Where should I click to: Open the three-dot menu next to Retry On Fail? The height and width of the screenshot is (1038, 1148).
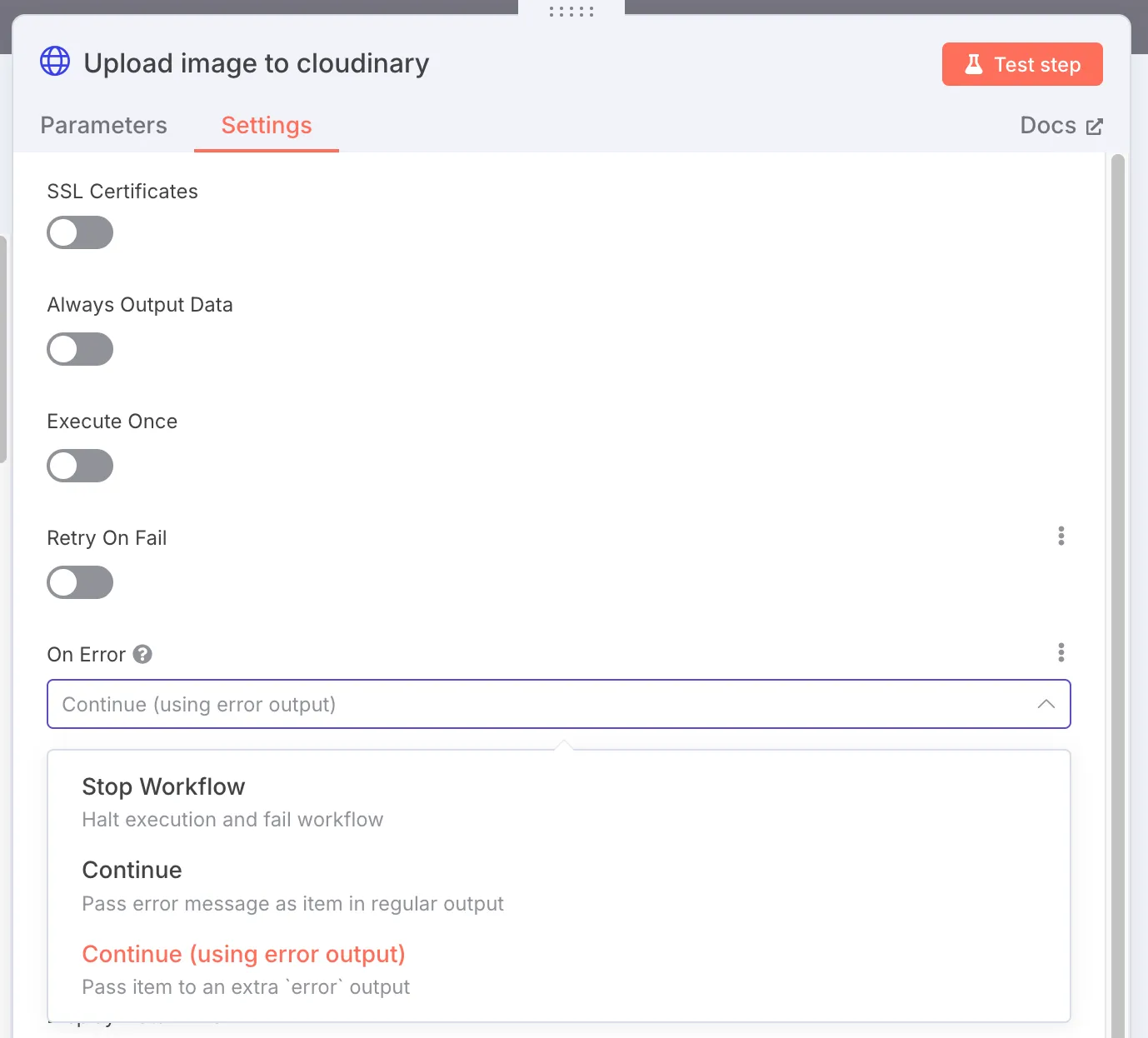[1061, 536]
